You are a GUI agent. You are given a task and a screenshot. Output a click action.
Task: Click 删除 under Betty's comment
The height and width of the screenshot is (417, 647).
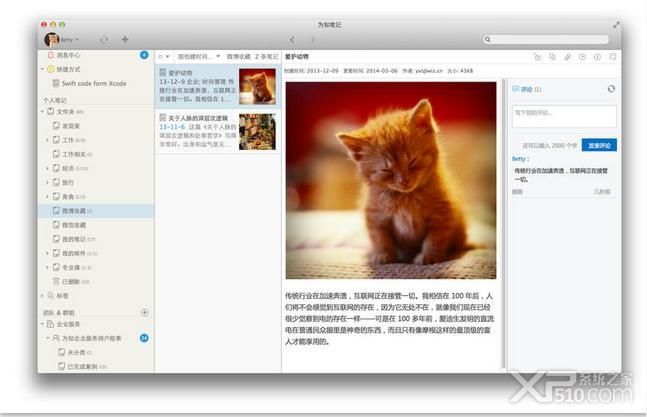point(517,192)
